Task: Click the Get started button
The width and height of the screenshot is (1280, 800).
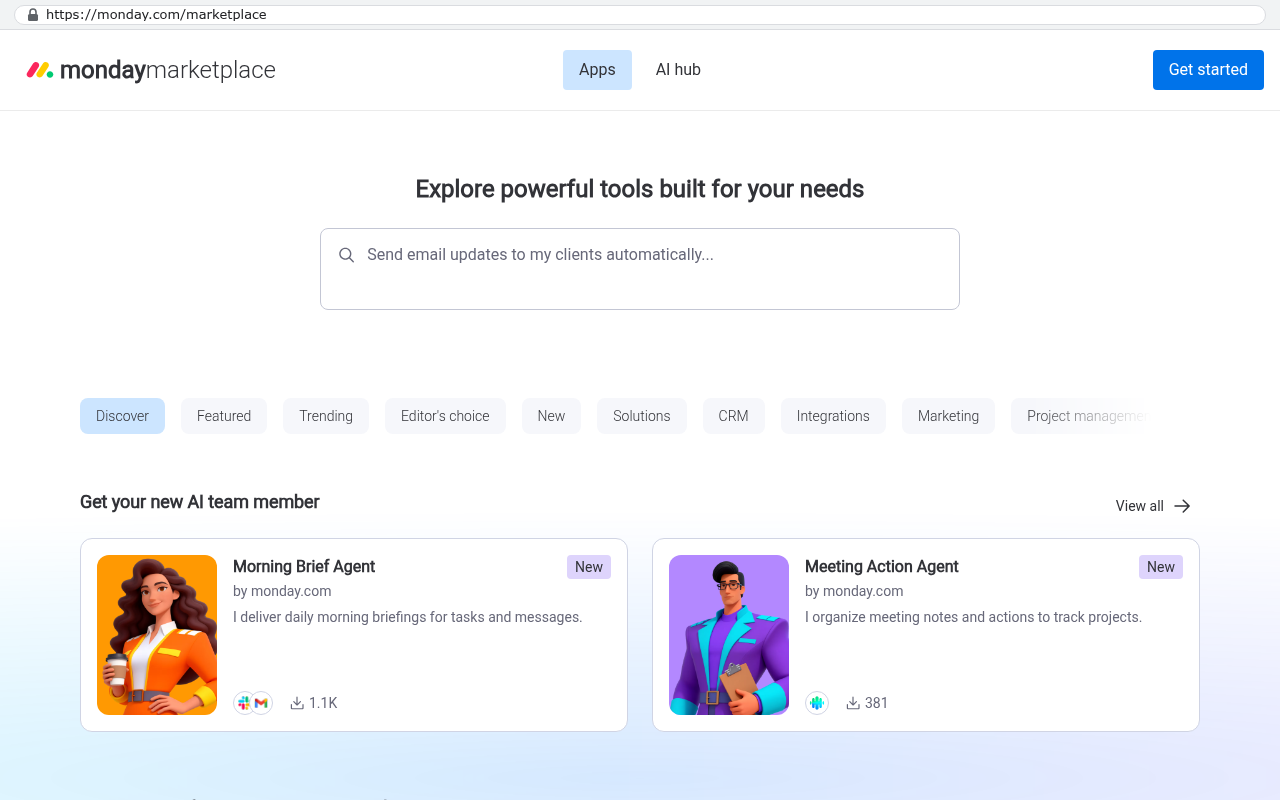Action: point(1208,70)
